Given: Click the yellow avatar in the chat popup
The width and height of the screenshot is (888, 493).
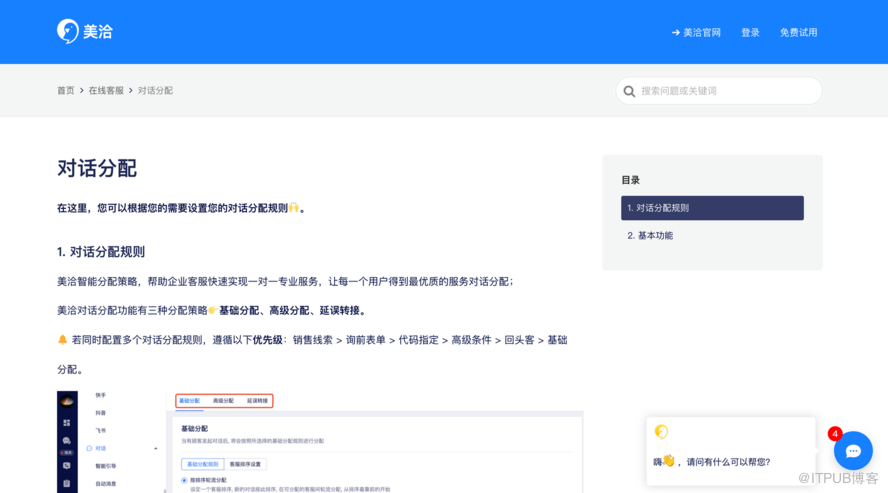Looking at the screenshot, I should click(x=661, y=432).
